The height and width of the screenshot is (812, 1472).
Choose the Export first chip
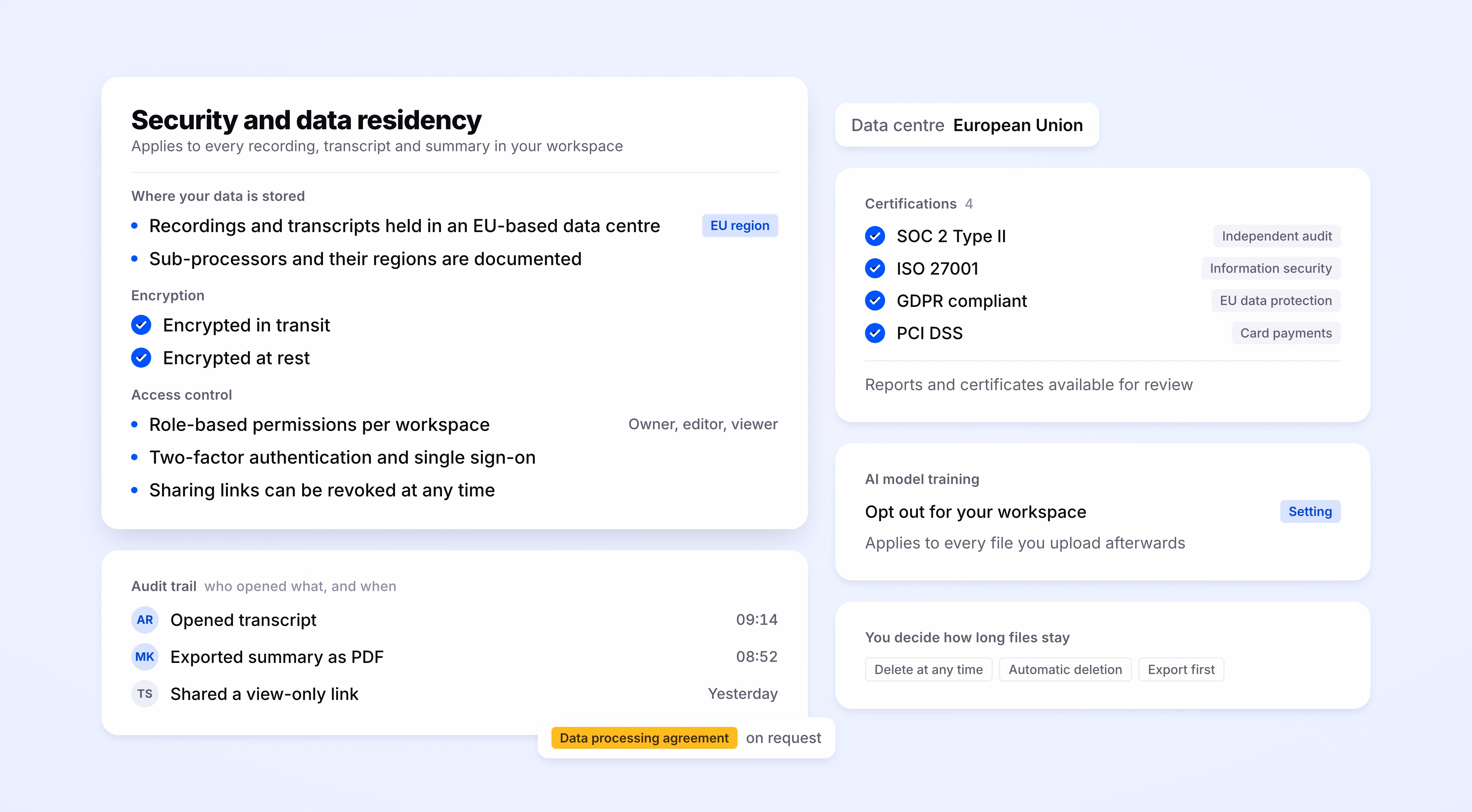(x=1181, y=670)
